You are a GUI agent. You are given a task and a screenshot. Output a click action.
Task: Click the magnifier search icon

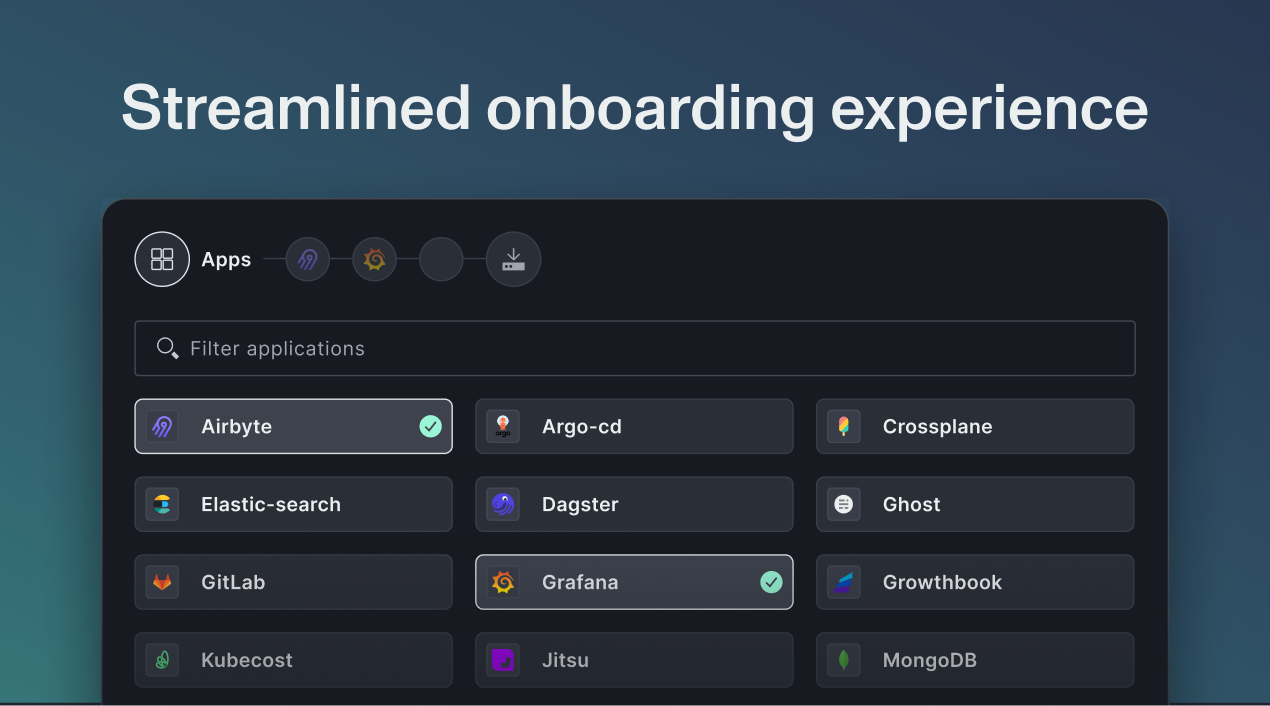coord(167,348)
